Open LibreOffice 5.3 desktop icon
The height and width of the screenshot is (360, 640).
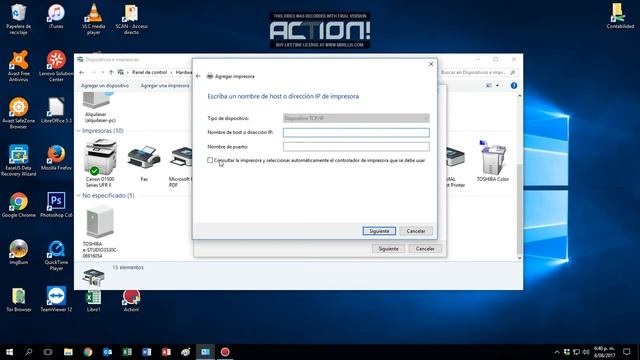click(56, 110)
